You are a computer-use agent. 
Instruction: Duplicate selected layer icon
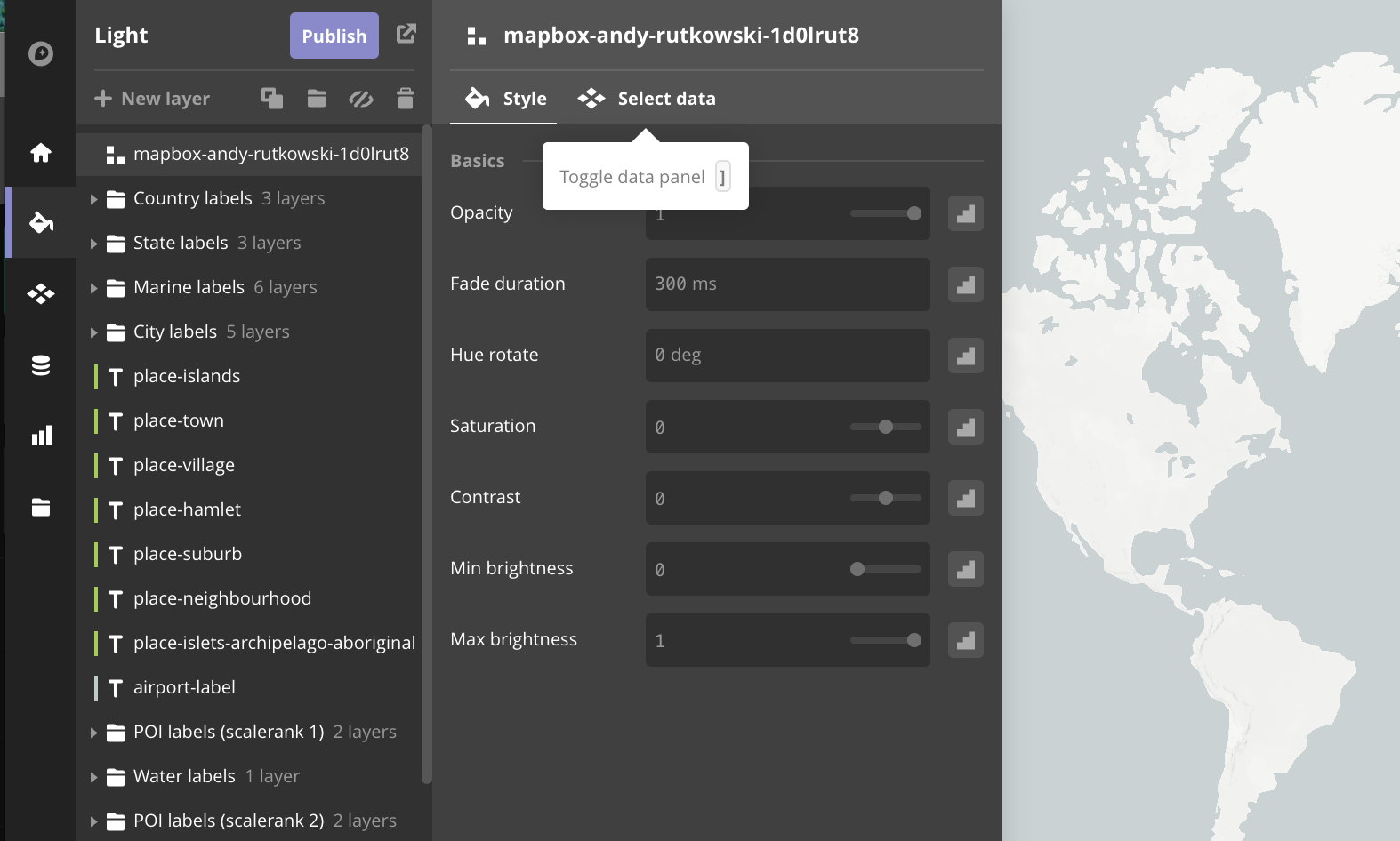point(272,98)
